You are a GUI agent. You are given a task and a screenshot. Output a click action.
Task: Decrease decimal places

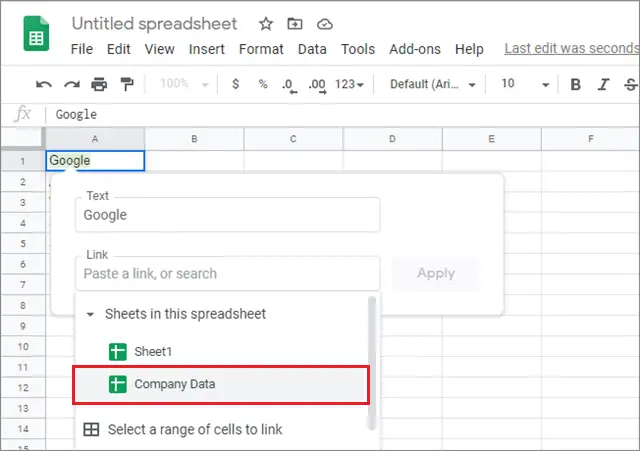(x=289, y=86)
